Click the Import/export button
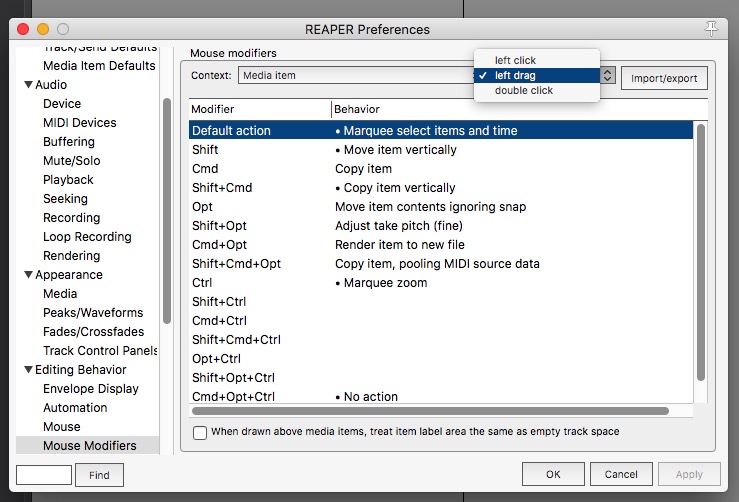 664,78
